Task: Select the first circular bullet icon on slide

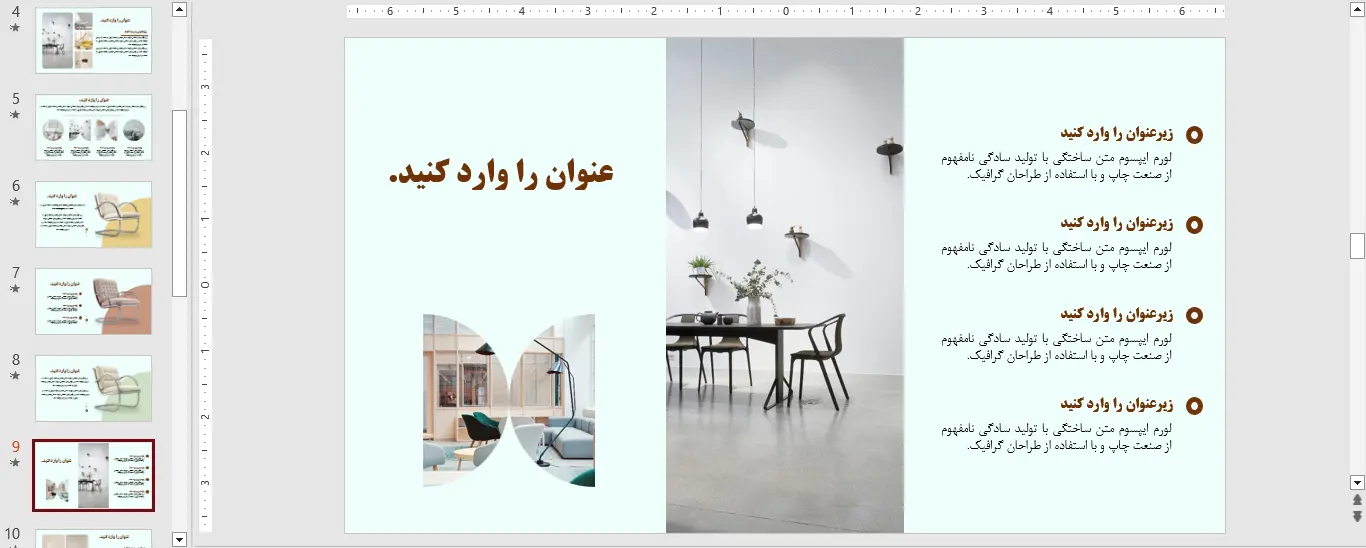Action: point(1193,135)
